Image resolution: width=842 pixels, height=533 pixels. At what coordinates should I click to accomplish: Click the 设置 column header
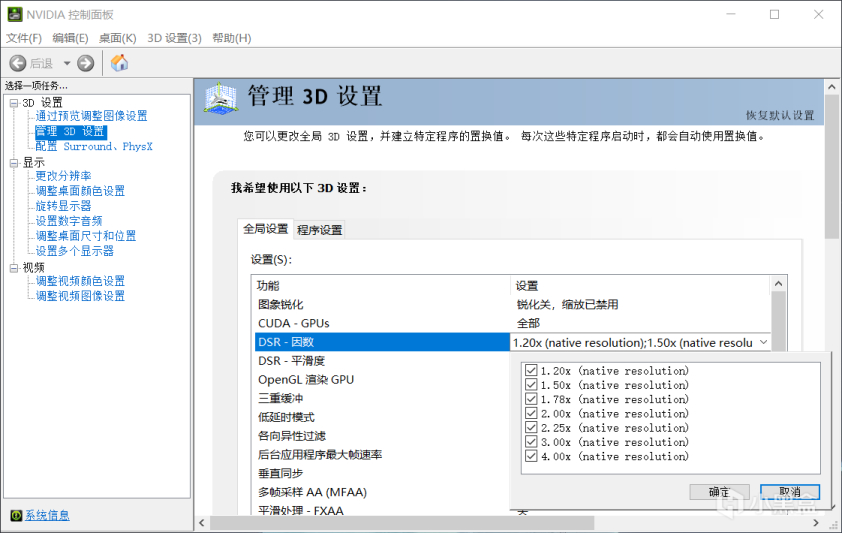point(641,286)
